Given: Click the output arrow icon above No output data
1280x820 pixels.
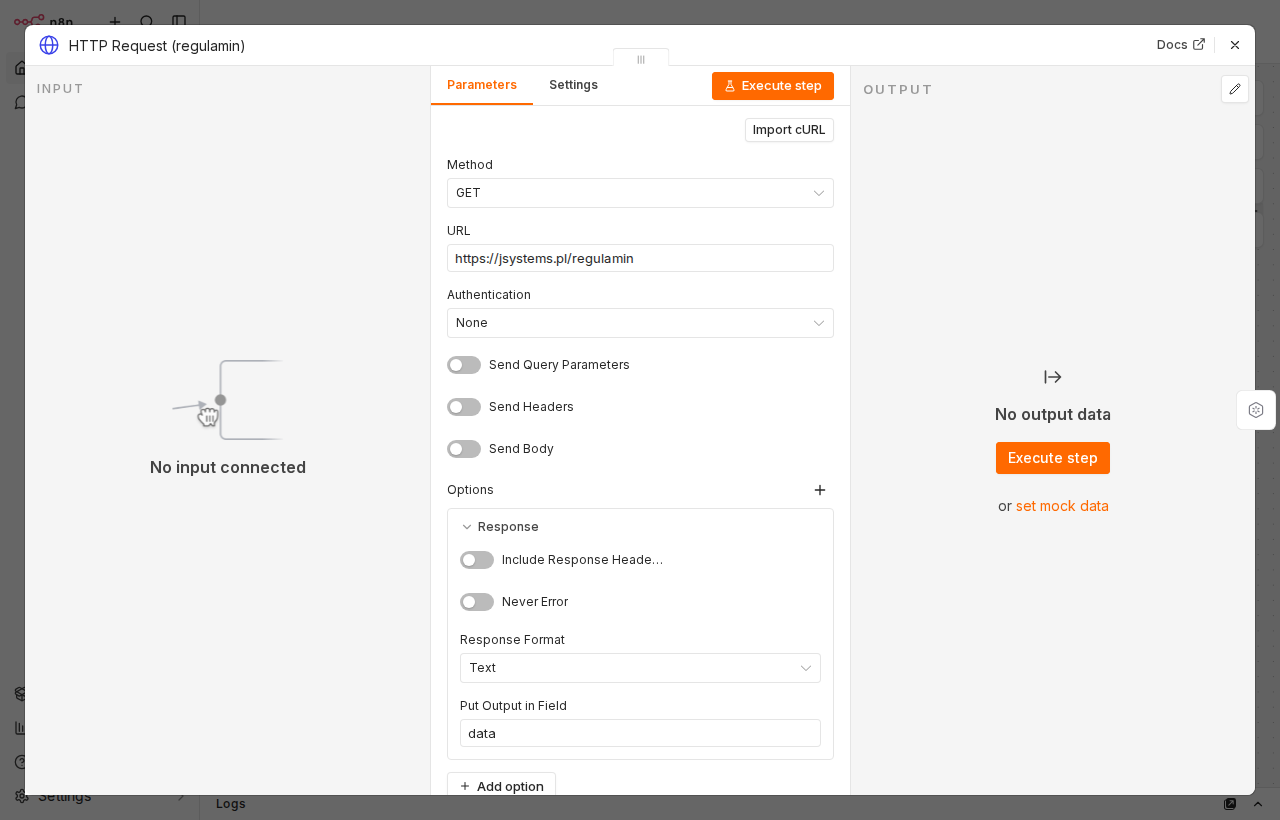Looking at the screenshot, I should [x=1053, y=377].
